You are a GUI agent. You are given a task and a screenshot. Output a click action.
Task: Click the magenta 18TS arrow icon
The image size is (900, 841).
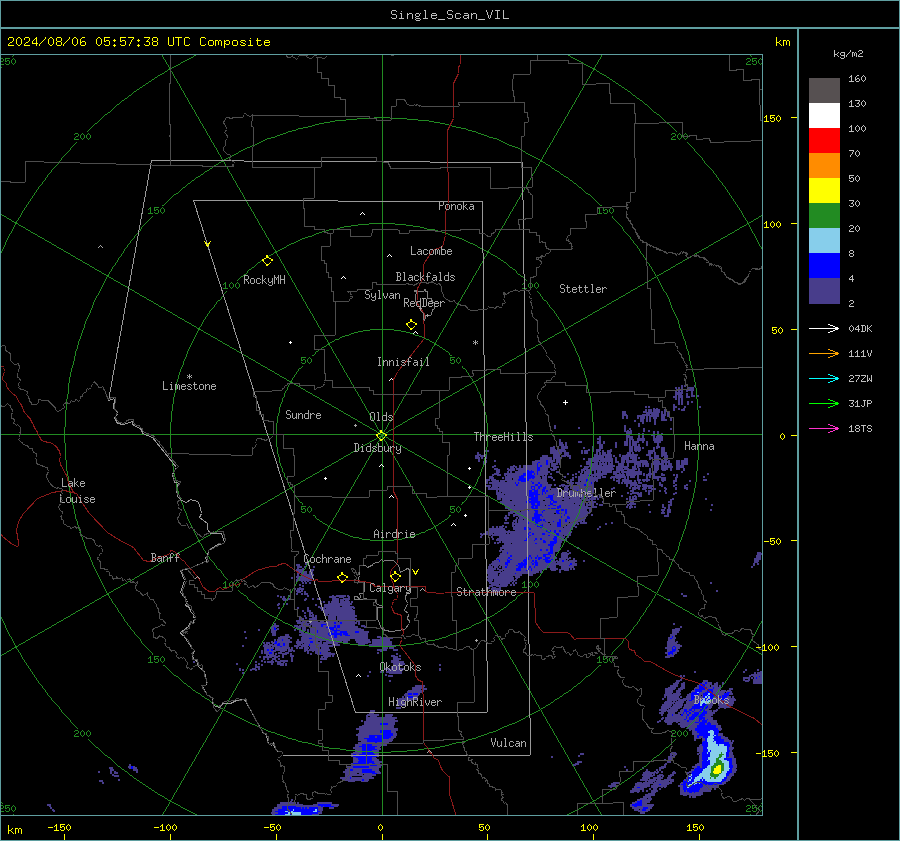(x=824, y=428)
